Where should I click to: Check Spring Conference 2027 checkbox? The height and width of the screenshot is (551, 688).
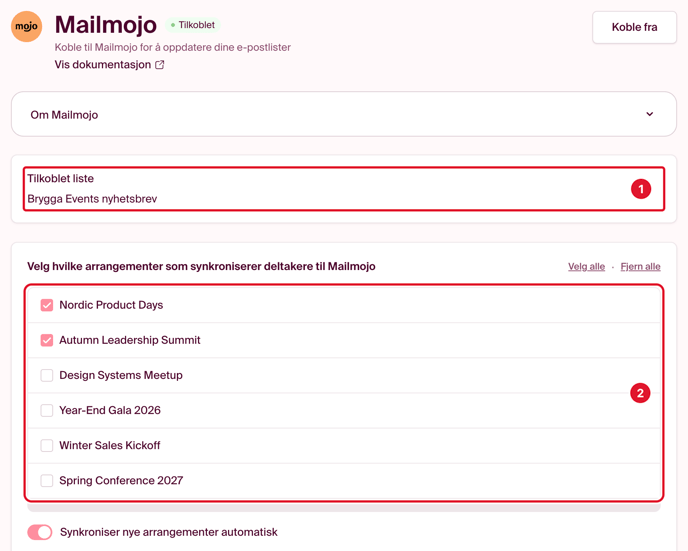[47, 480]
